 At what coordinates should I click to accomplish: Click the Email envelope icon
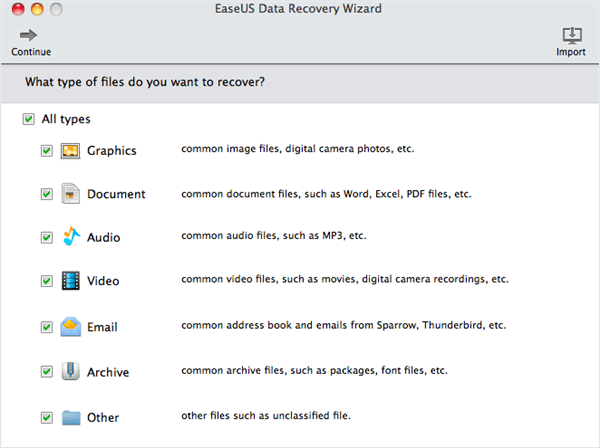pyautogui.click(x=70, y=326)
